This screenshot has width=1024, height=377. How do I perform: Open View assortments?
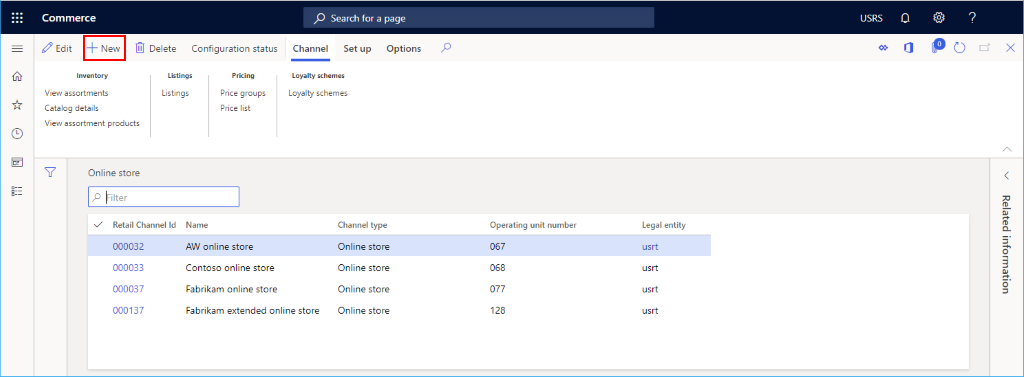[76, 93]
